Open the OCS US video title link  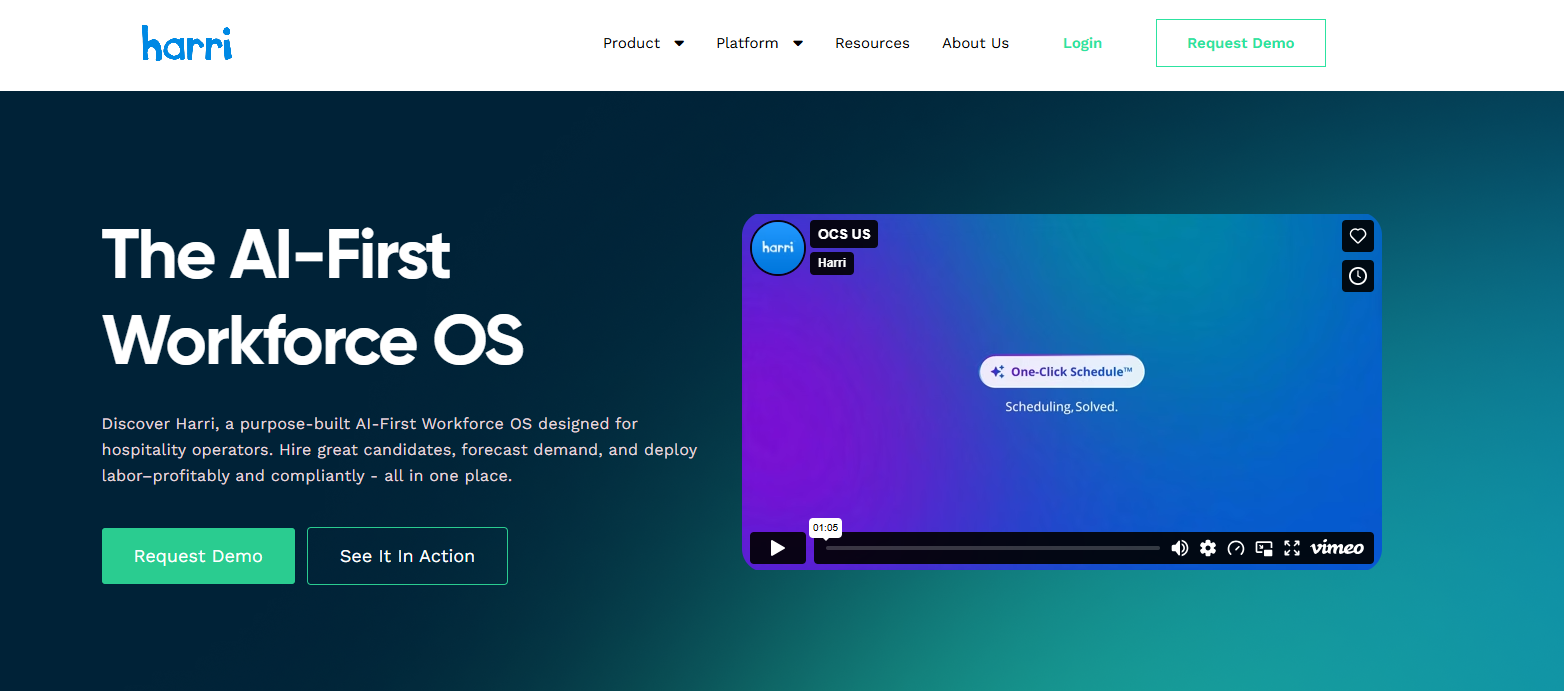pos(844,234)
